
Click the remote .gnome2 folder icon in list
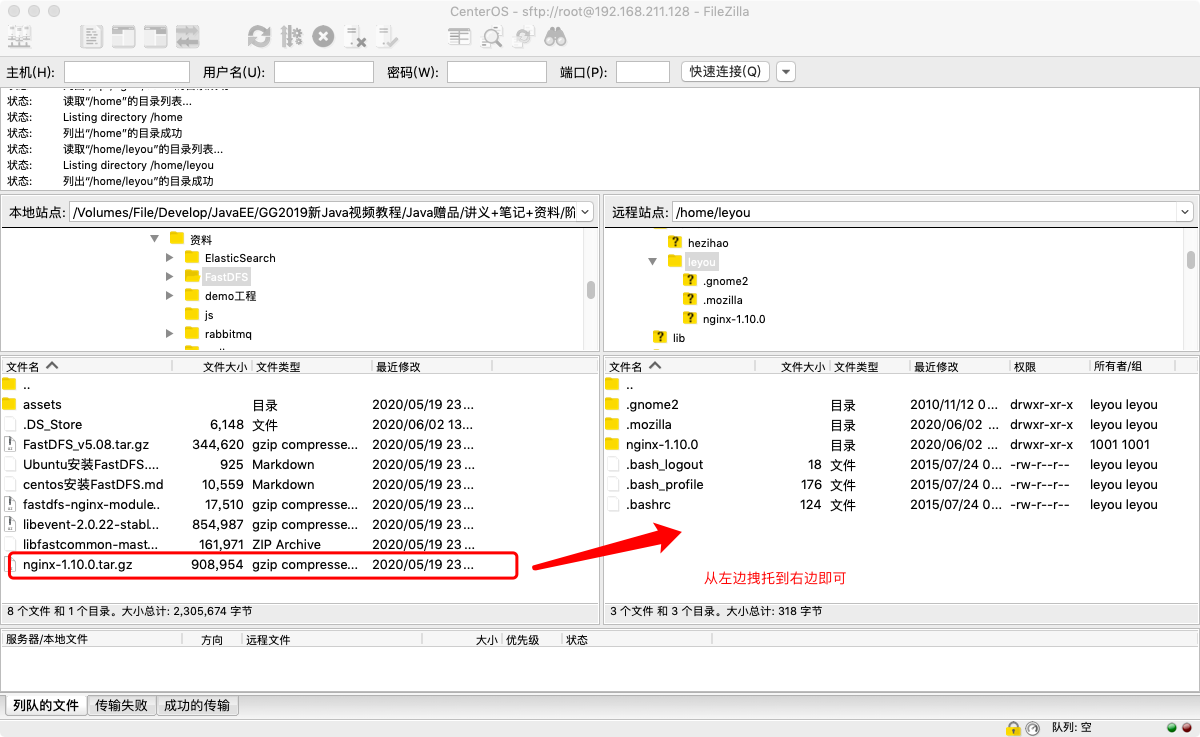tap(613, 404)
